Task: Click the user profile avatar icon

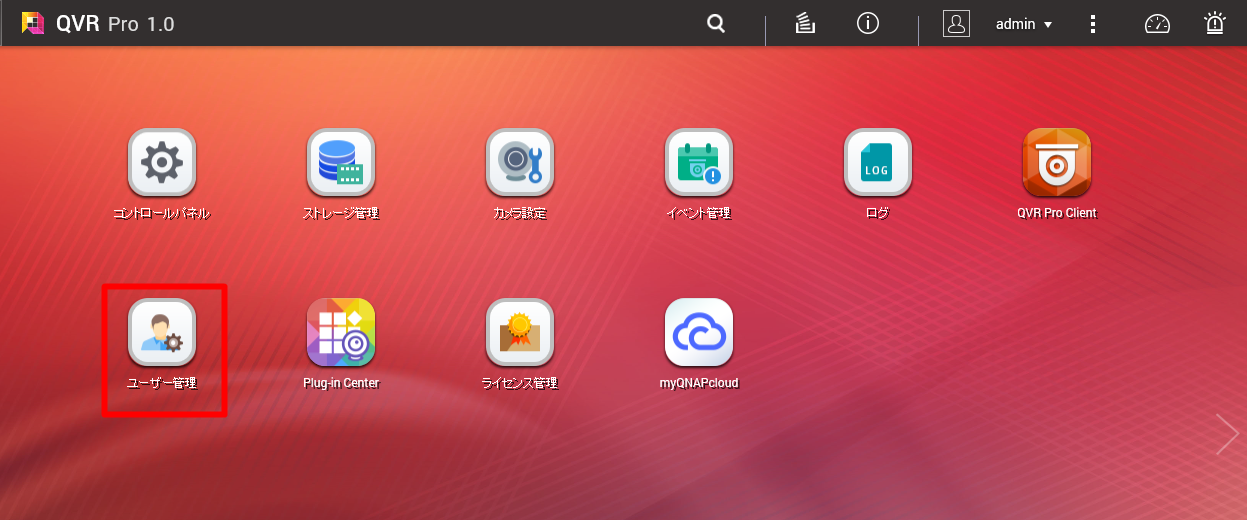Action: point(957,24)
